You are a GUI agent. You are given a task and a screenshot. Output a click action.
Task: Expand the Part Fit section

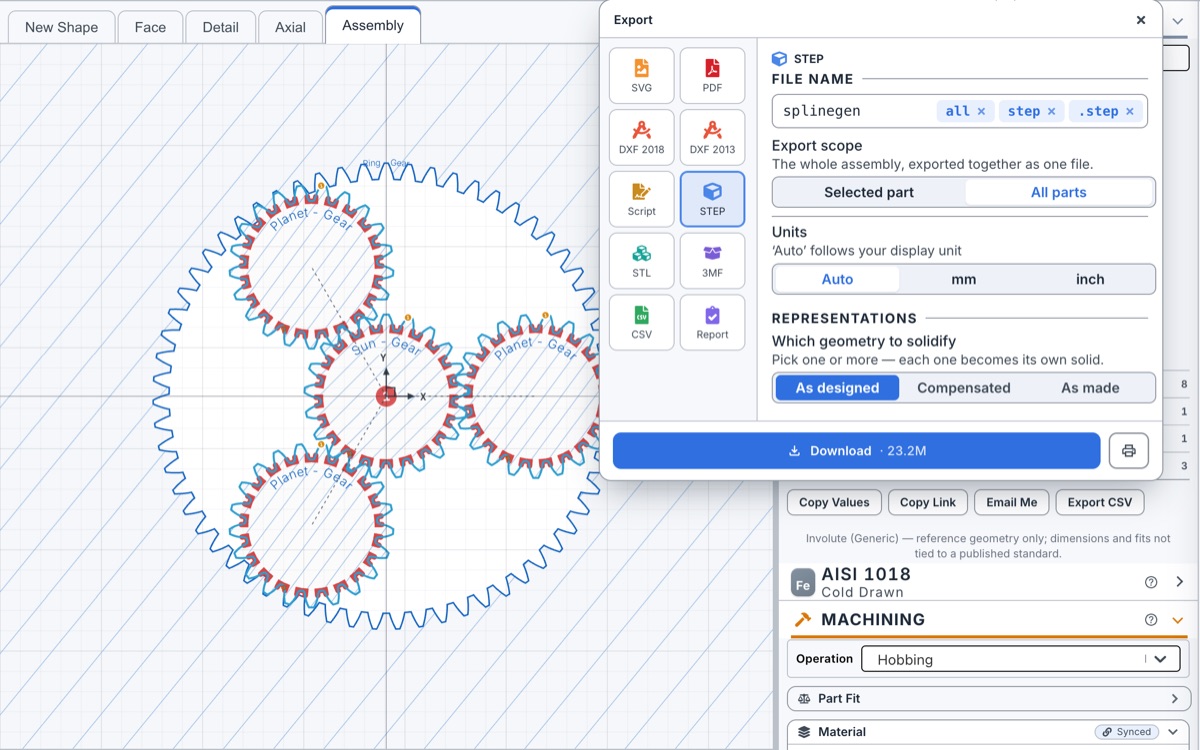[x=1175, y=699]
